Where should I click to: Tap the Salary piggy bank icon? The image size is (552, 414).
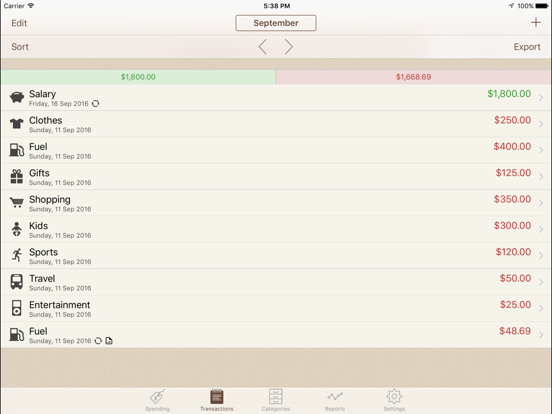(17, 97)
